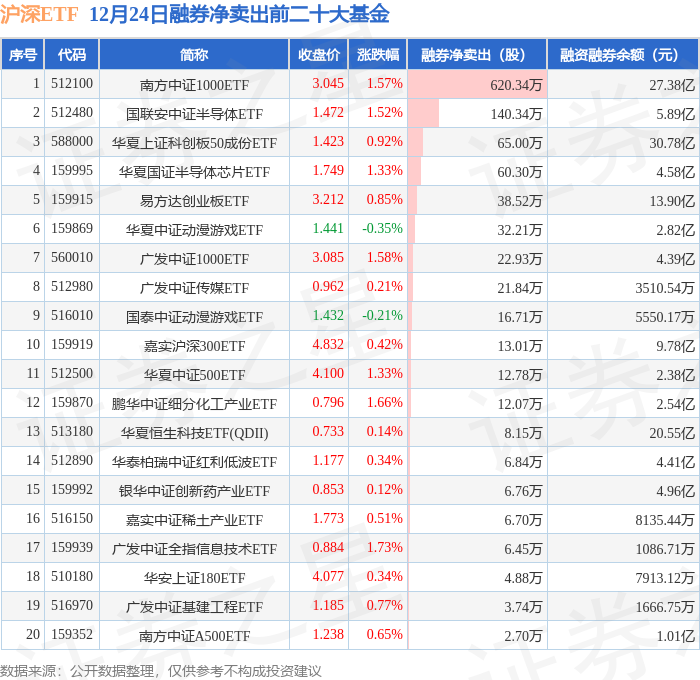Click the 代码 column header
Viewport: 700px width, 680px height.
71,54
